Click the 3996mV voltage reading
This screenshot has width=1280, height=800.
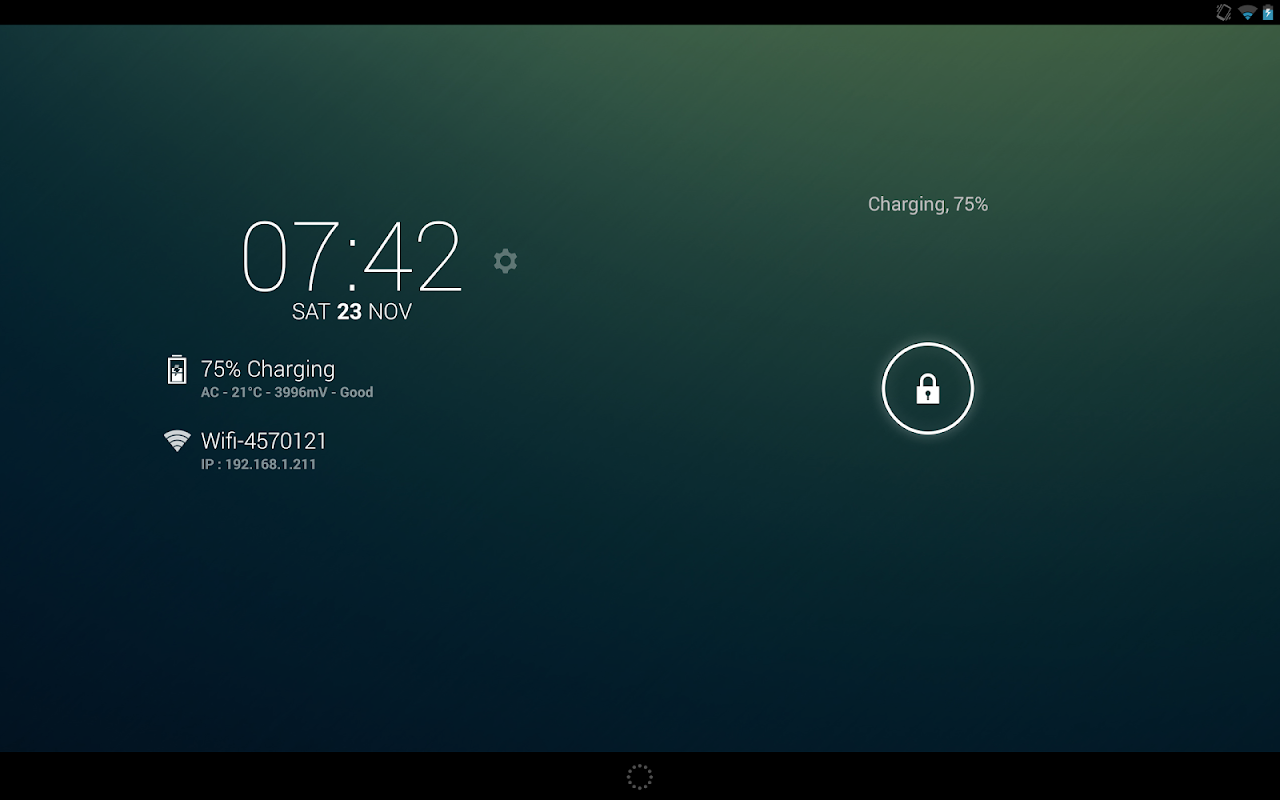(x=301, y=393)
